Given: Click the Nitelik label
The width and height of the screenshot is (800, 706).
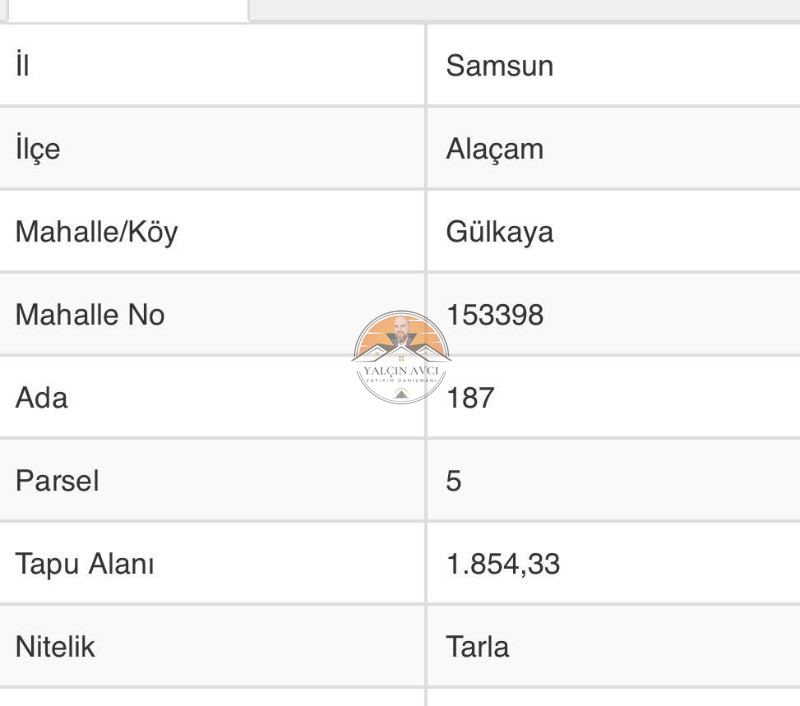Looking at the screenshot, I should click(x=55, y=647).
